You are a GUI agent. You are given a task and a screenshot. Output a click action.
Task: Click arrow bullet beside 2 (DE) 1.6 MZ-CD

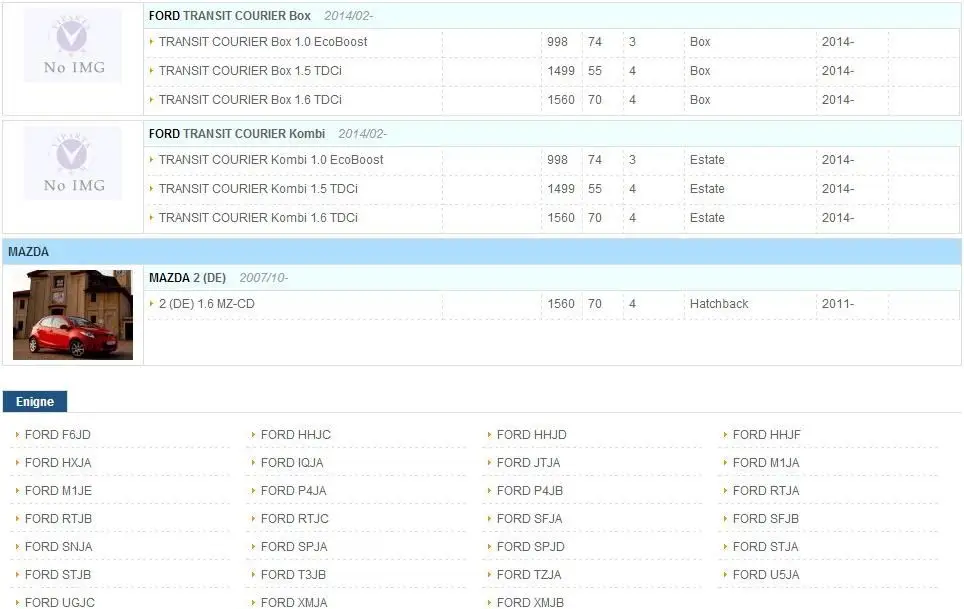tap(151, 304)
